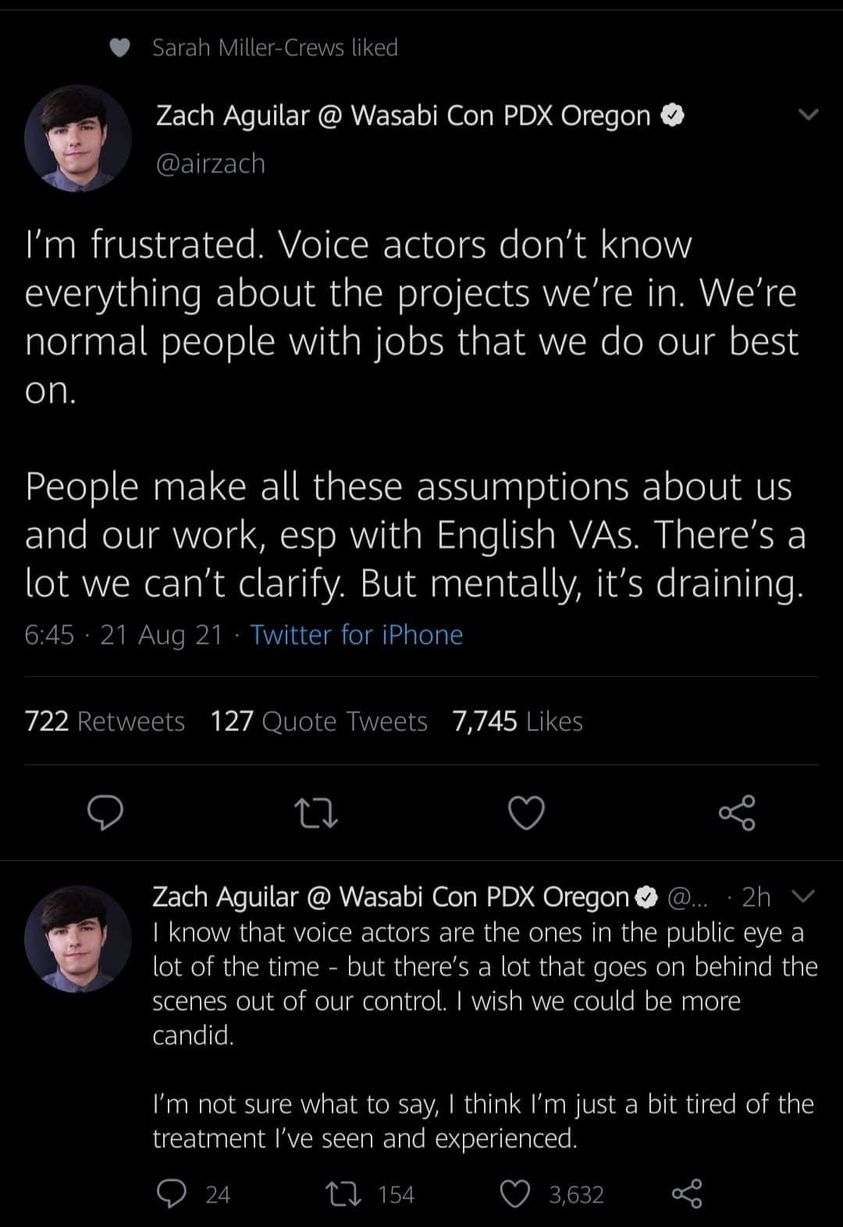The height and width of the screenshot is (1227, 843).
Task: View the 127 Quote Tweets
Action: tap(319, 721)
